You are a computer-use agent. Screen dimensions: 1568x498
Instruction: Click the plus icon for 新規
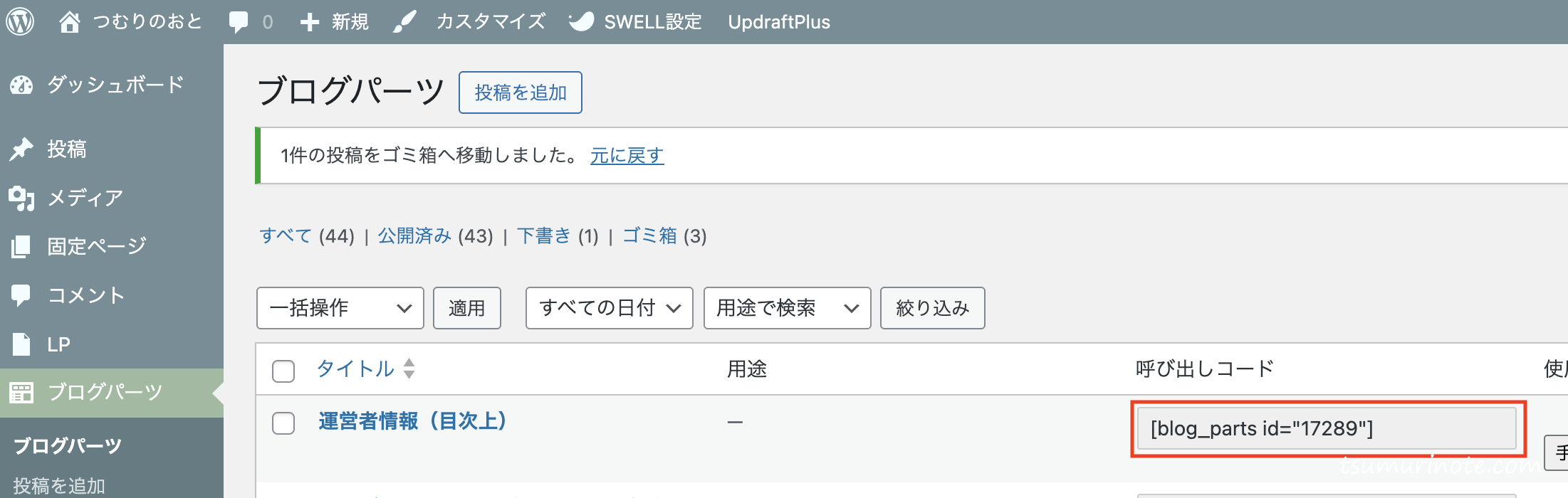coord(309,22)
